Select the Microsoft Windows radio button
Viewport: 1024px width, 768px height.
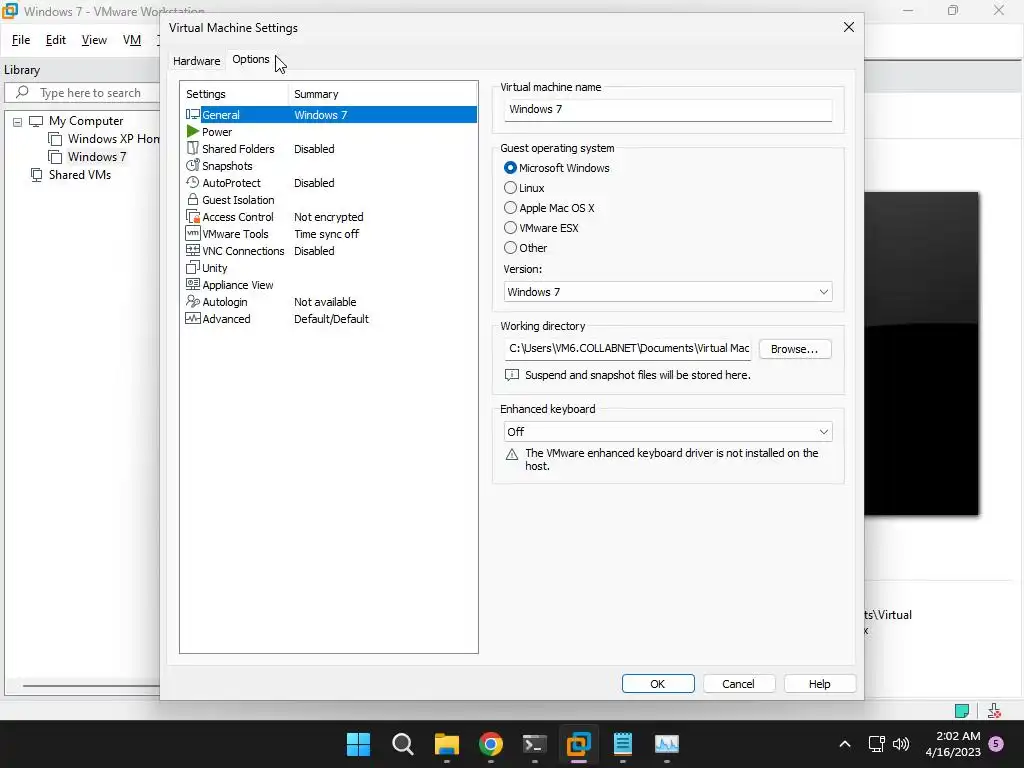pos(510,168)
